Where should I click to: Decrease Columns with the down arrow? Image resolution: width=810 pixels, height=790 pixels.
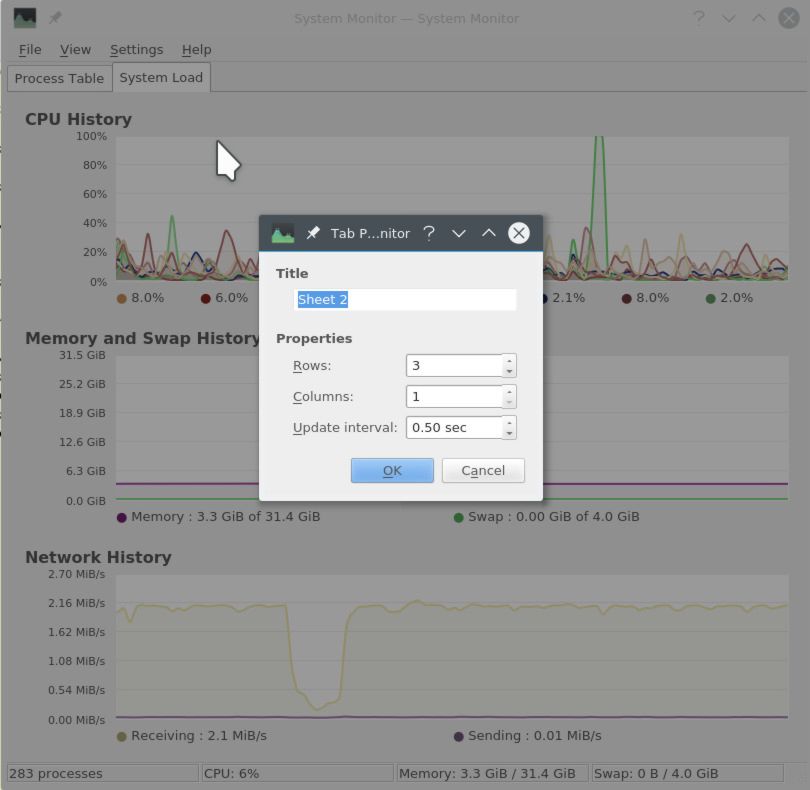point(509,402)
